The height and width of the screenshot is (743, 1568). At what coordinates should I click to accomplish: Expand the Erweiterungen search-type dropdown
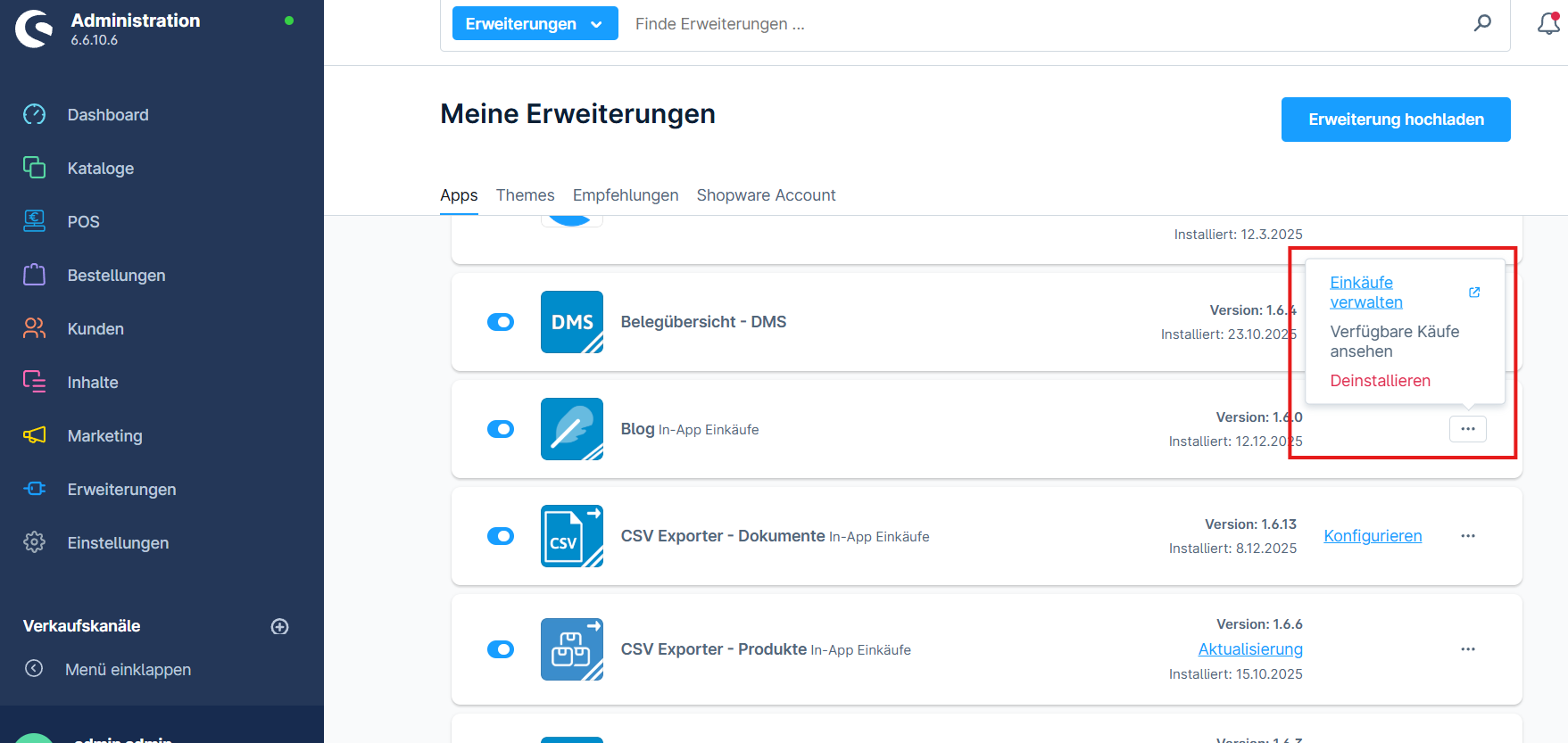pyautogui.click(x=535, y=24)
